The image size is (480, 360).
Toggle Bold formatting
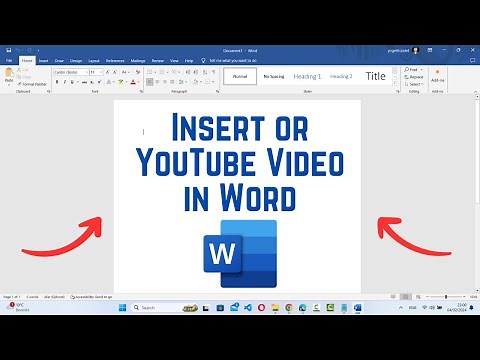coord(57,82)
